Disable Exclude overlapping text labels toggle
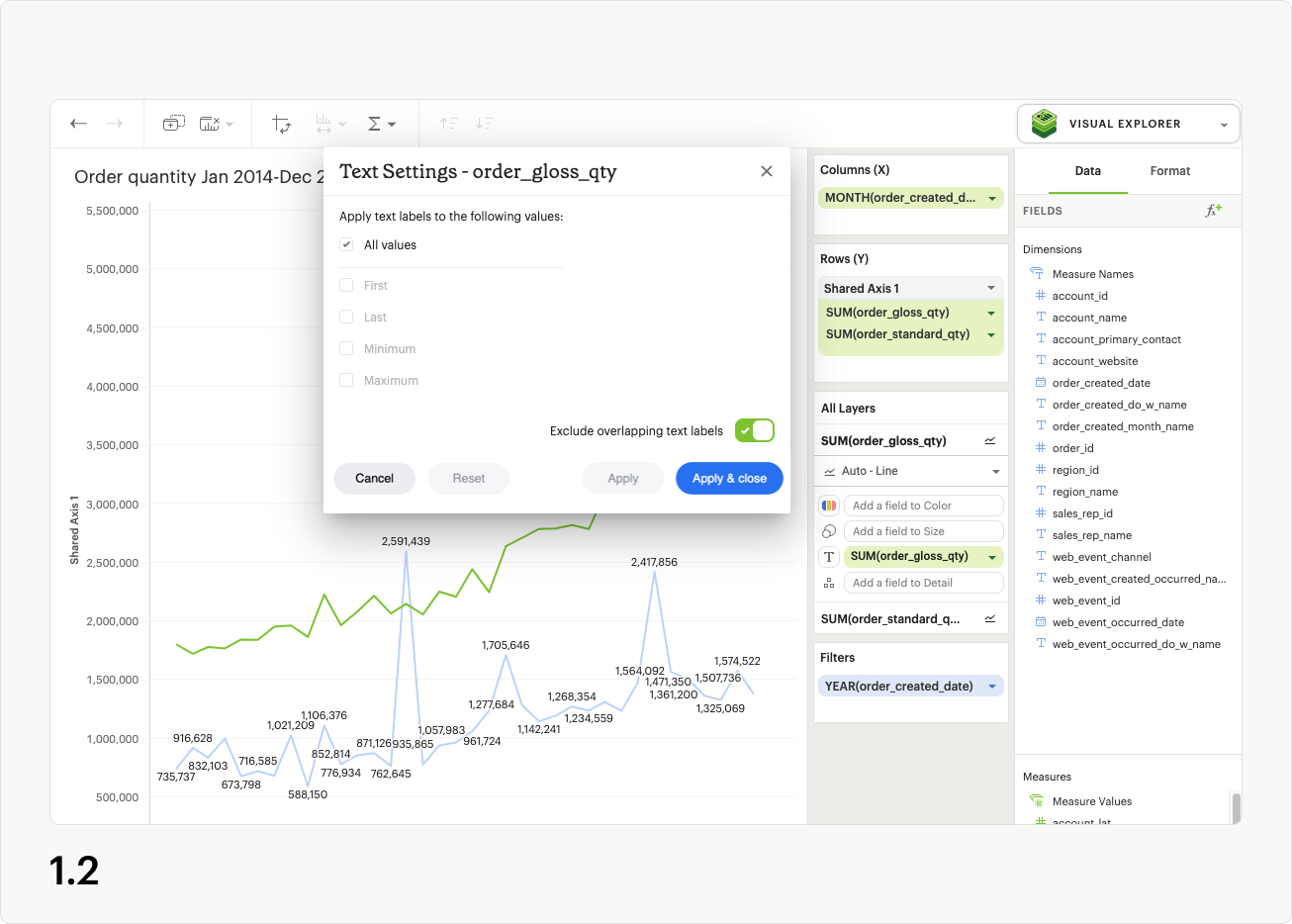1292x924 pixels. point(755,431)
